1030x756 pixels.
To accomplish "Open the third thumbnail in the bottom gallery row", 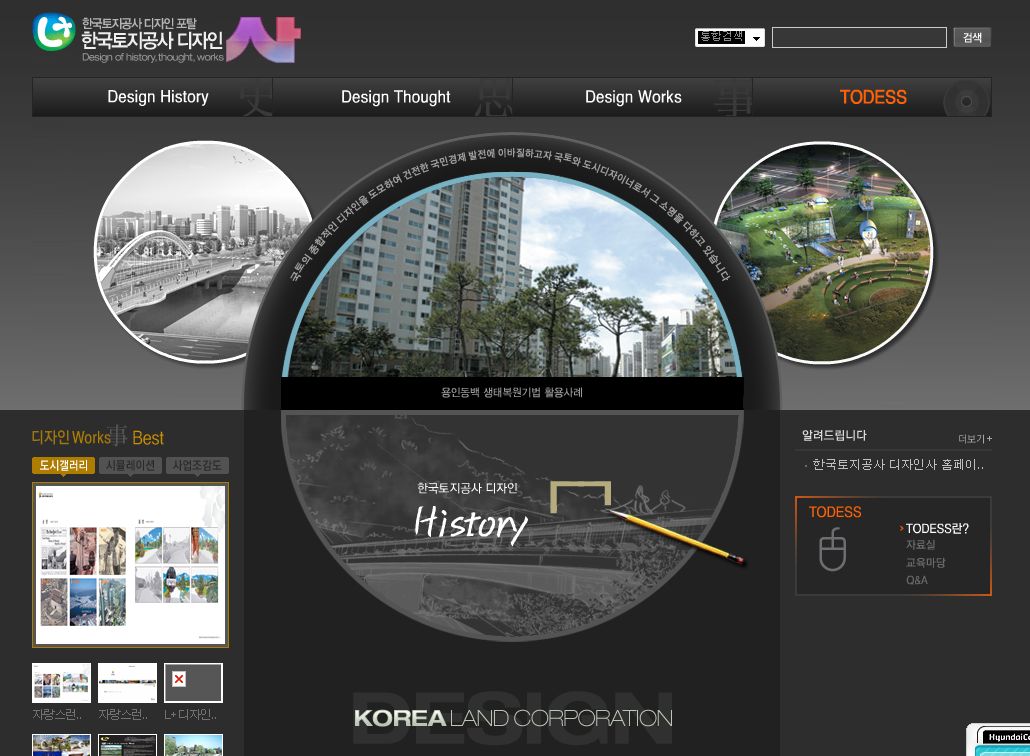I will click(193, 745).
